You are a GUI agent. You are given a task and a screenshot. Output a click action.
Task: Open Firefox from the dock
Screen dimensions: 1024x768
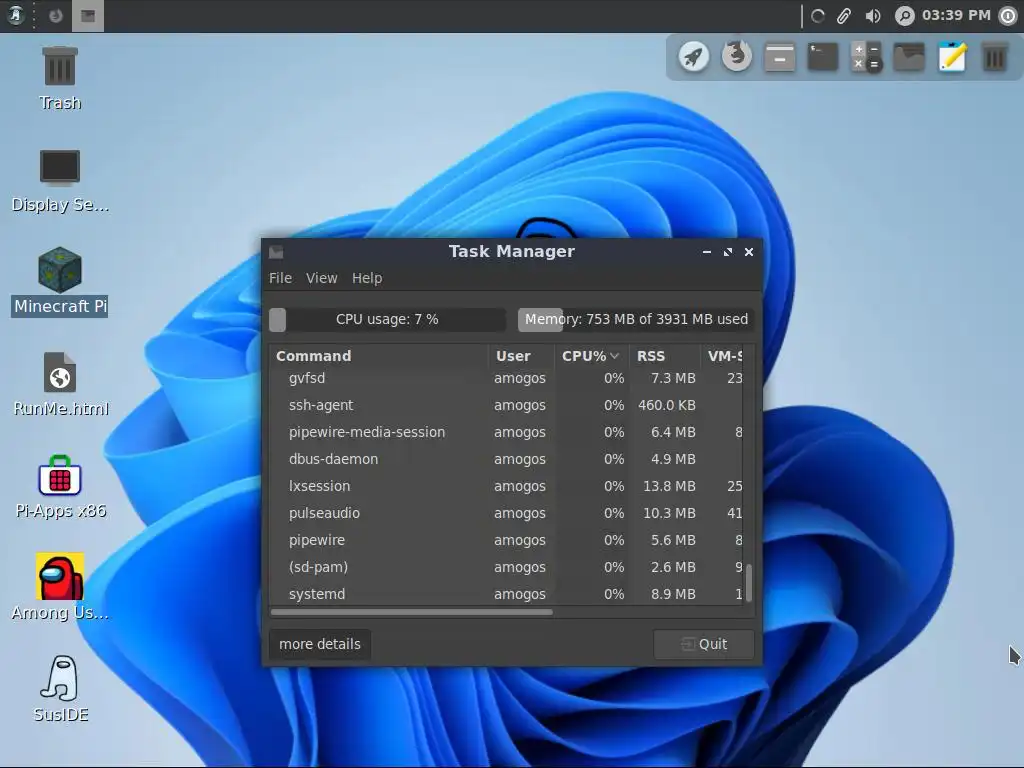(x=737, y=57)
